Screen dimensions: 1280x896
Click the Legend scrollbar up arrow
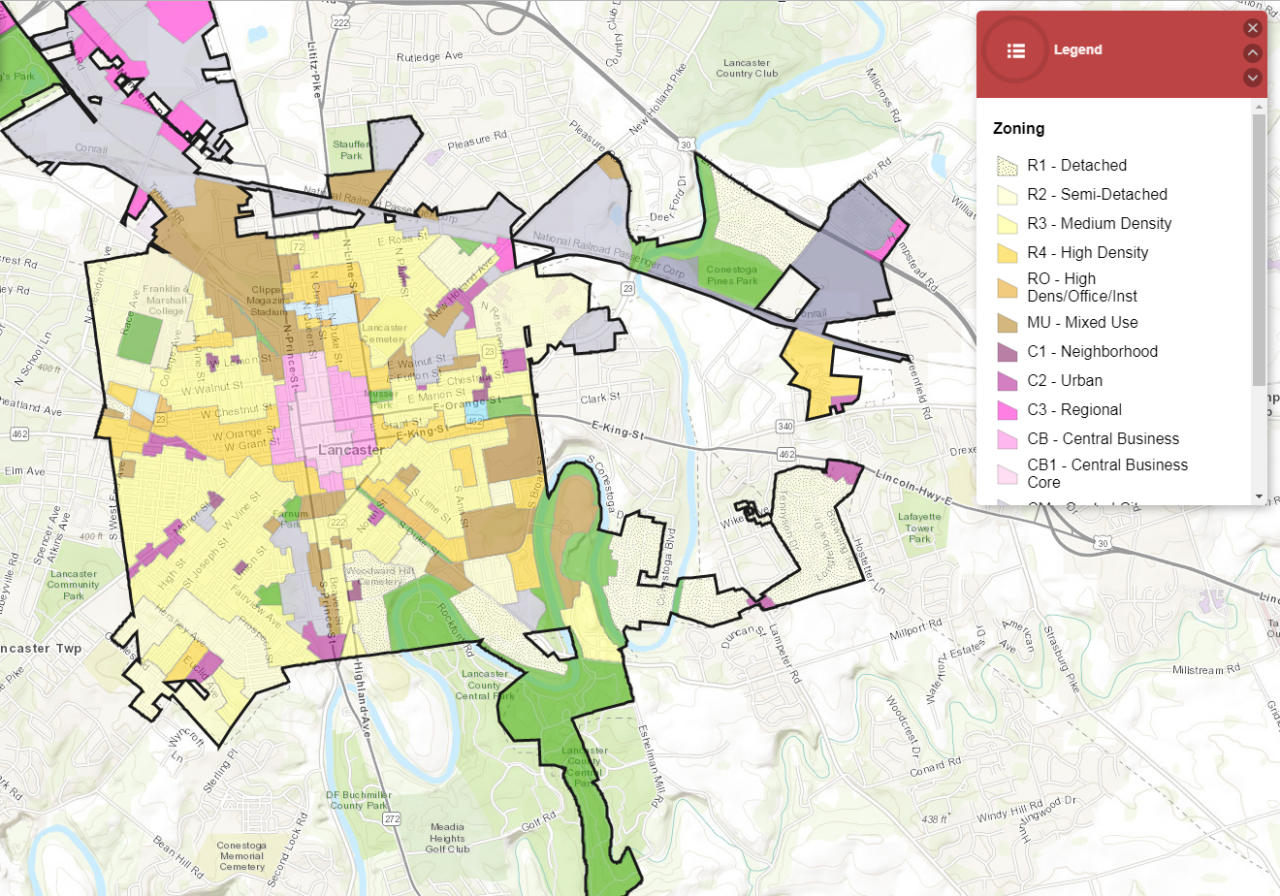(x=1259, y=105)
